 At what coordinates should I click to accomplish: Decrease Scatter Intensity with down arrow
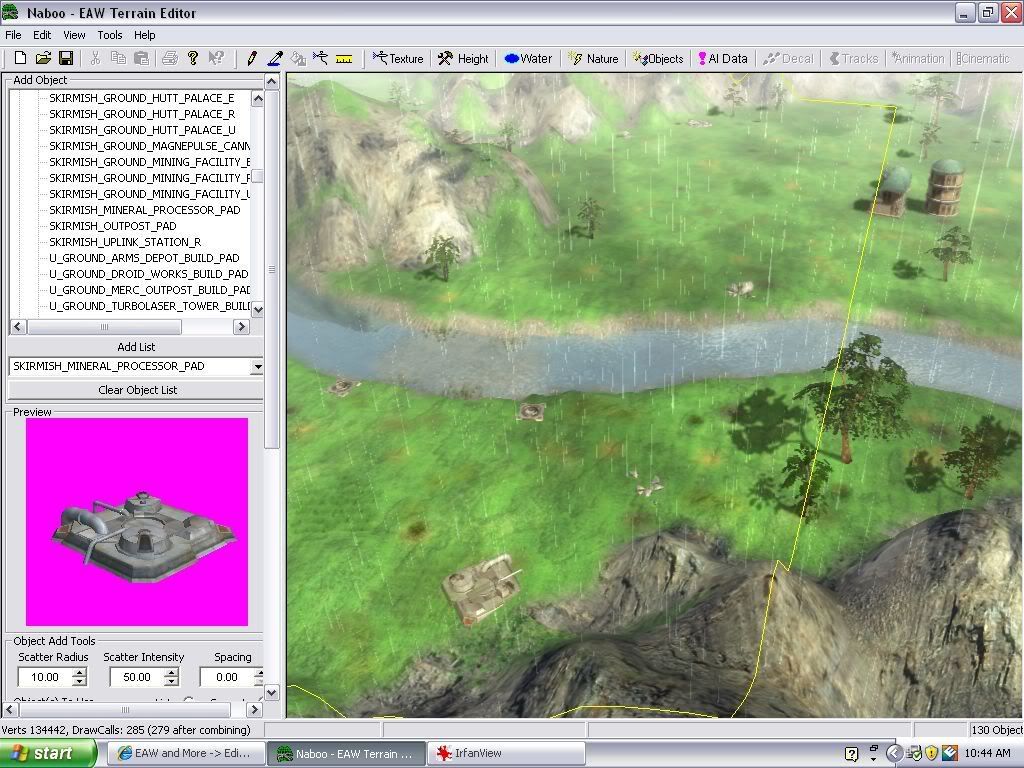(x=171, y=682)
